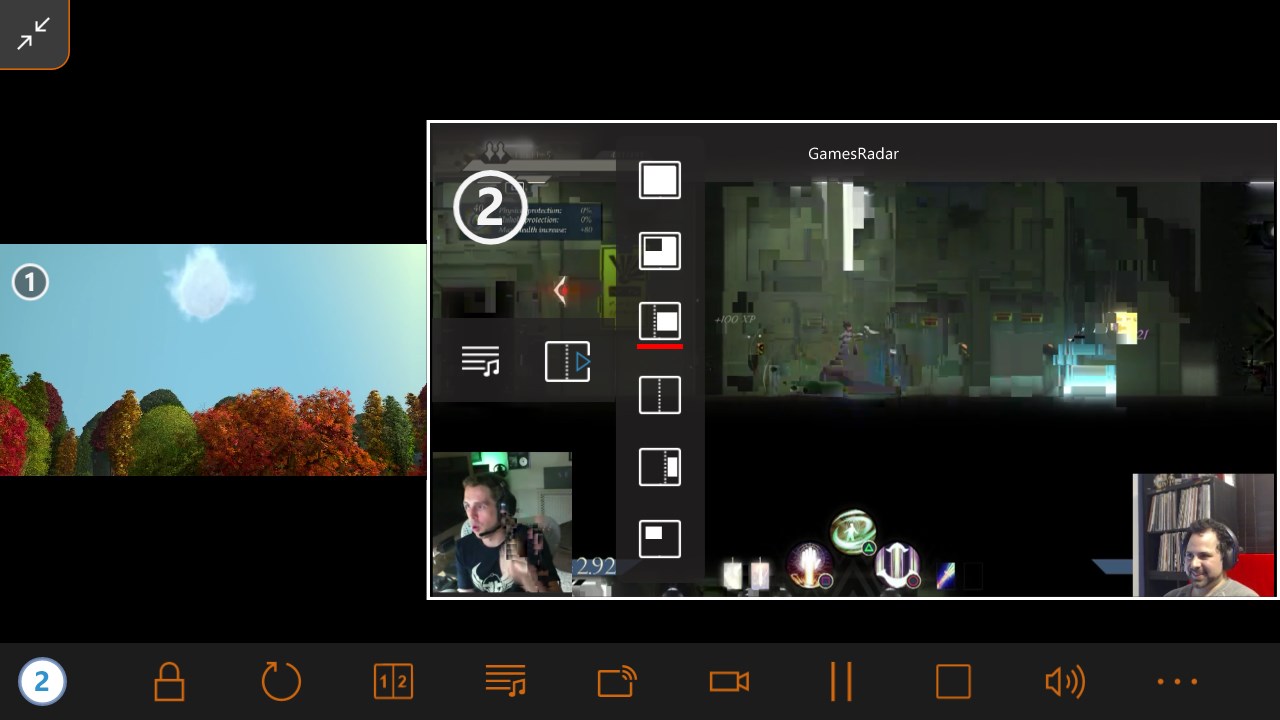Choose the equal side-by-side split layout
Screen dimensions: 1280x720
(660, 395)
